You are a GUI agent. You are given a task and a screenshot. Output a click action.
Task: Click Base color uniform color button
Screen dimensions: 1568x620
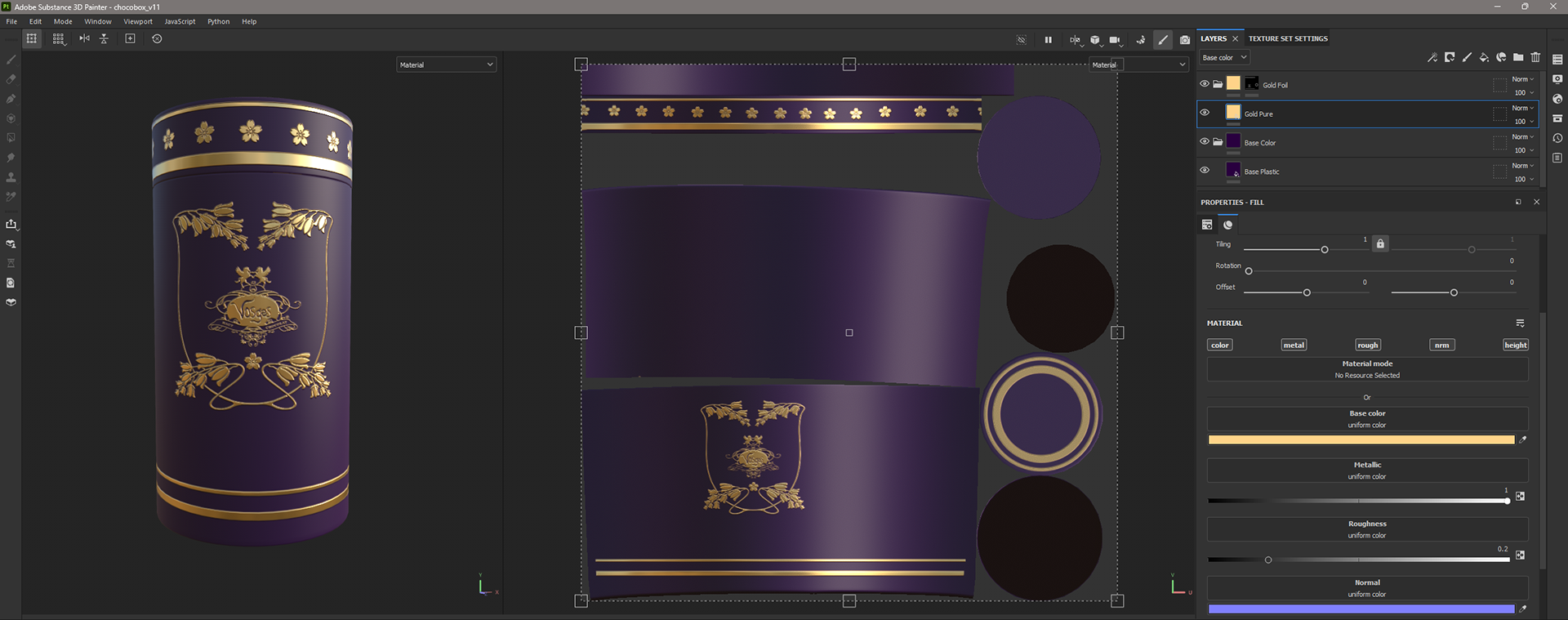coord(1367,419)
